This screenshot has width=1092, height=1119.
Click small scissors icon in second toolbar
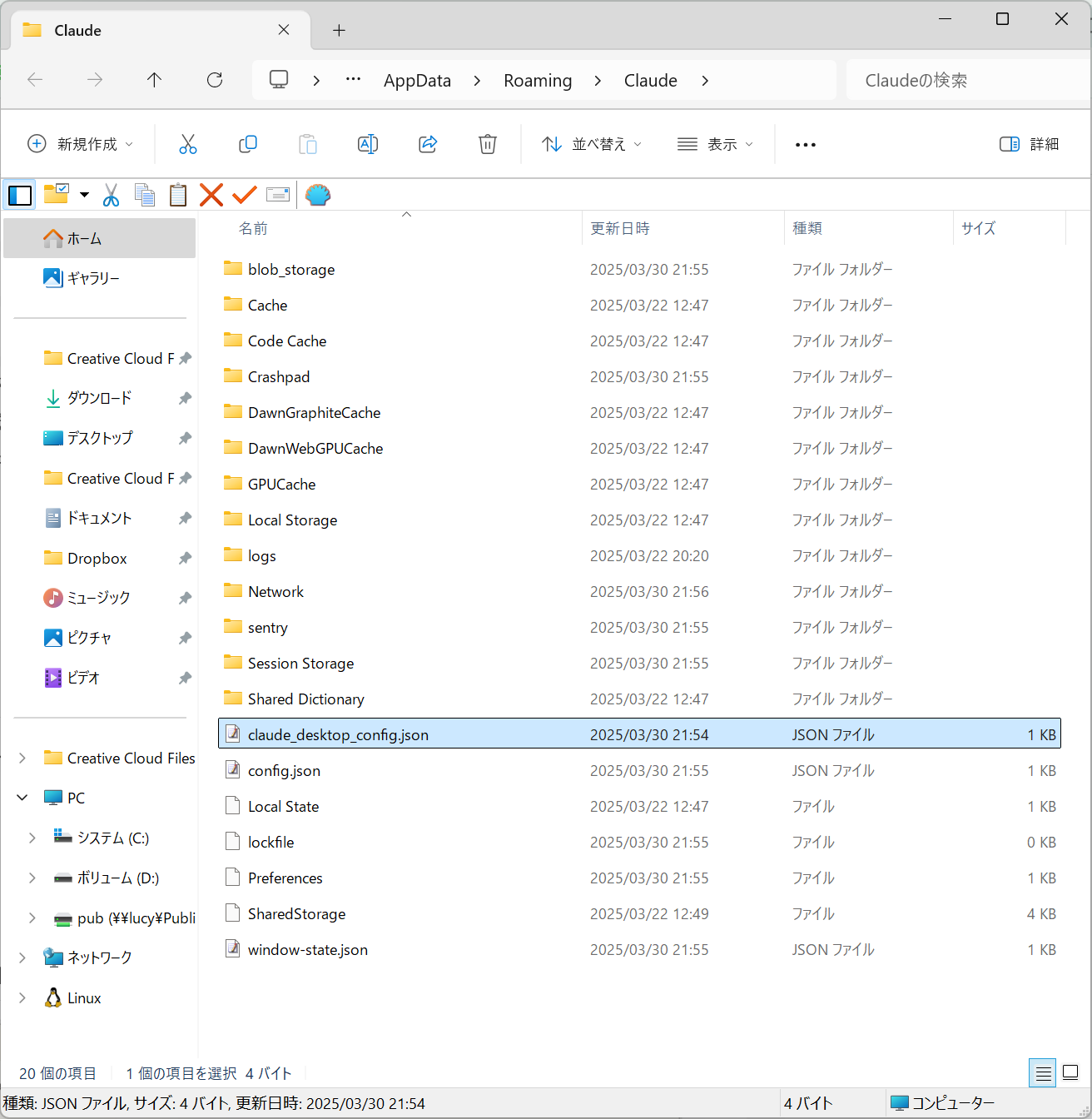111,195
